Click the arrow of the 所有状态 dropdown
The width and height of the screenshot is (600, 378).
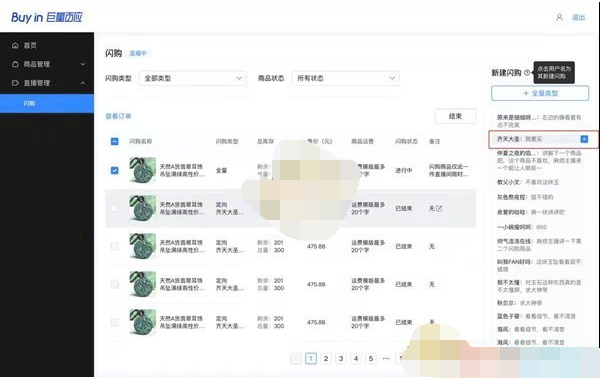(392, 78)
